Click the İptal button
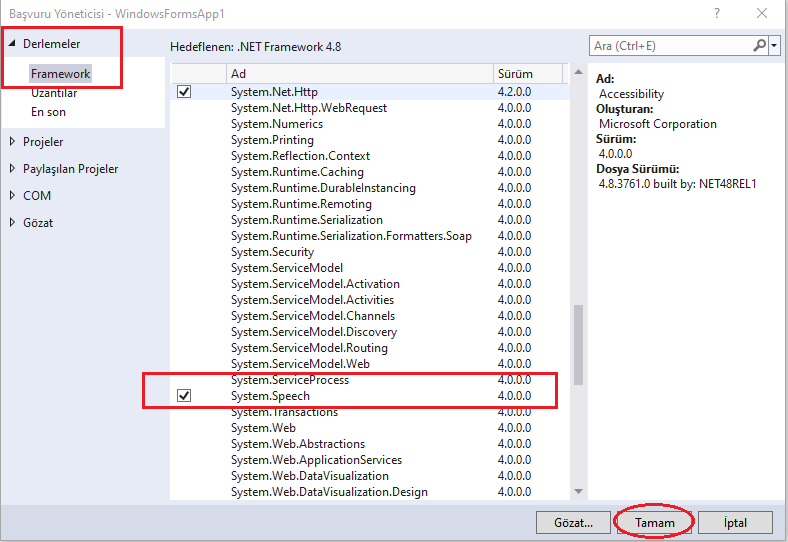This screenshot has width=788, height=542. (x=735, y=523)
